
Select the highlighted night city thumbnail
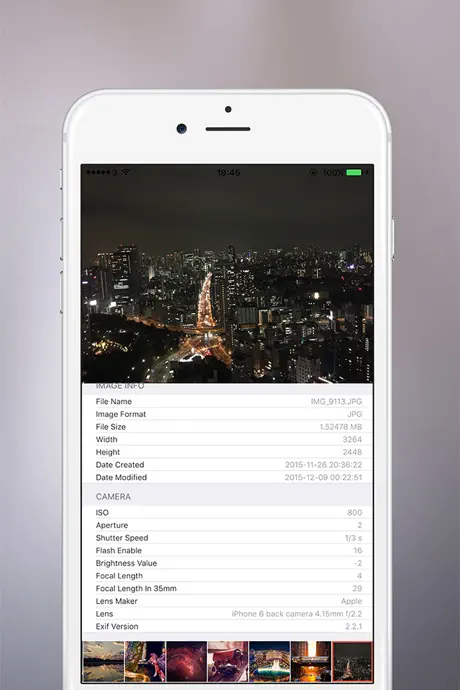352,661
